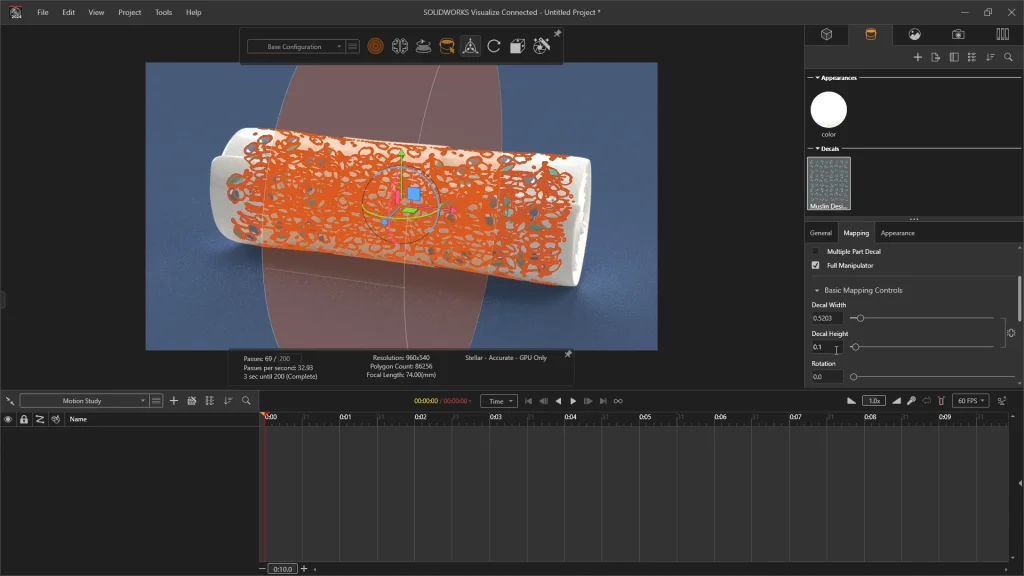Click the link aspect ratio icon

pos(1011,333)
